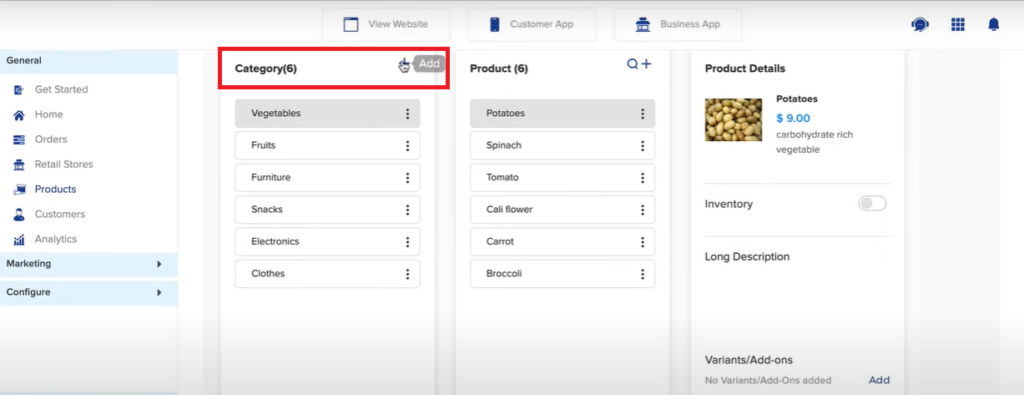Toggle the Inventory switch
1024x395 pixels.
(x=872, y=204)
